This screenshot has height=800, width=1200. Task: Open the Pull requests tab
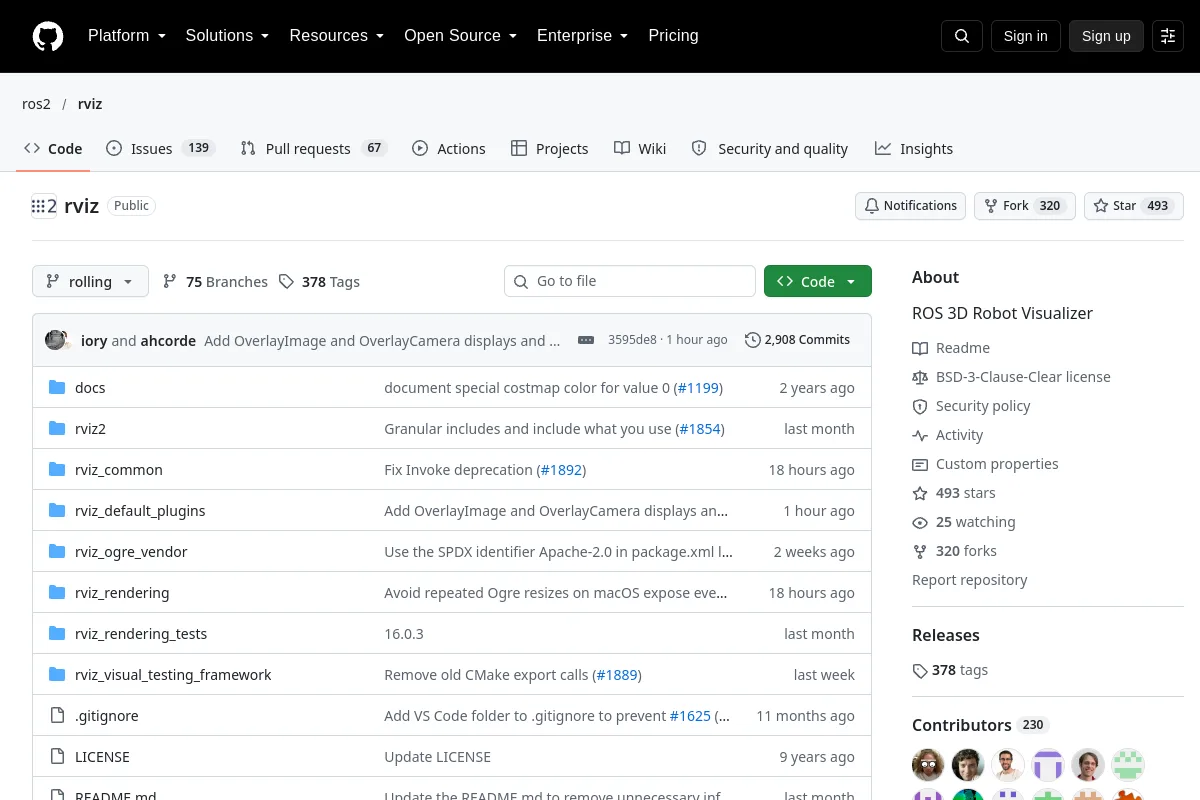pos(314,148)
